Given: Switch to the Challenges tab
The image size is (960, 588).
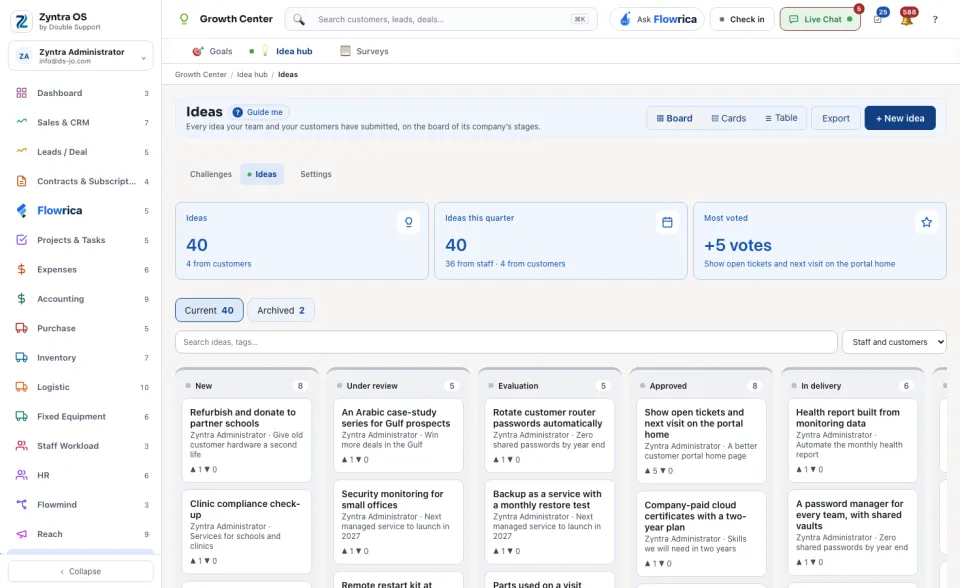Looking at the screenshot, I should (211, 174).
